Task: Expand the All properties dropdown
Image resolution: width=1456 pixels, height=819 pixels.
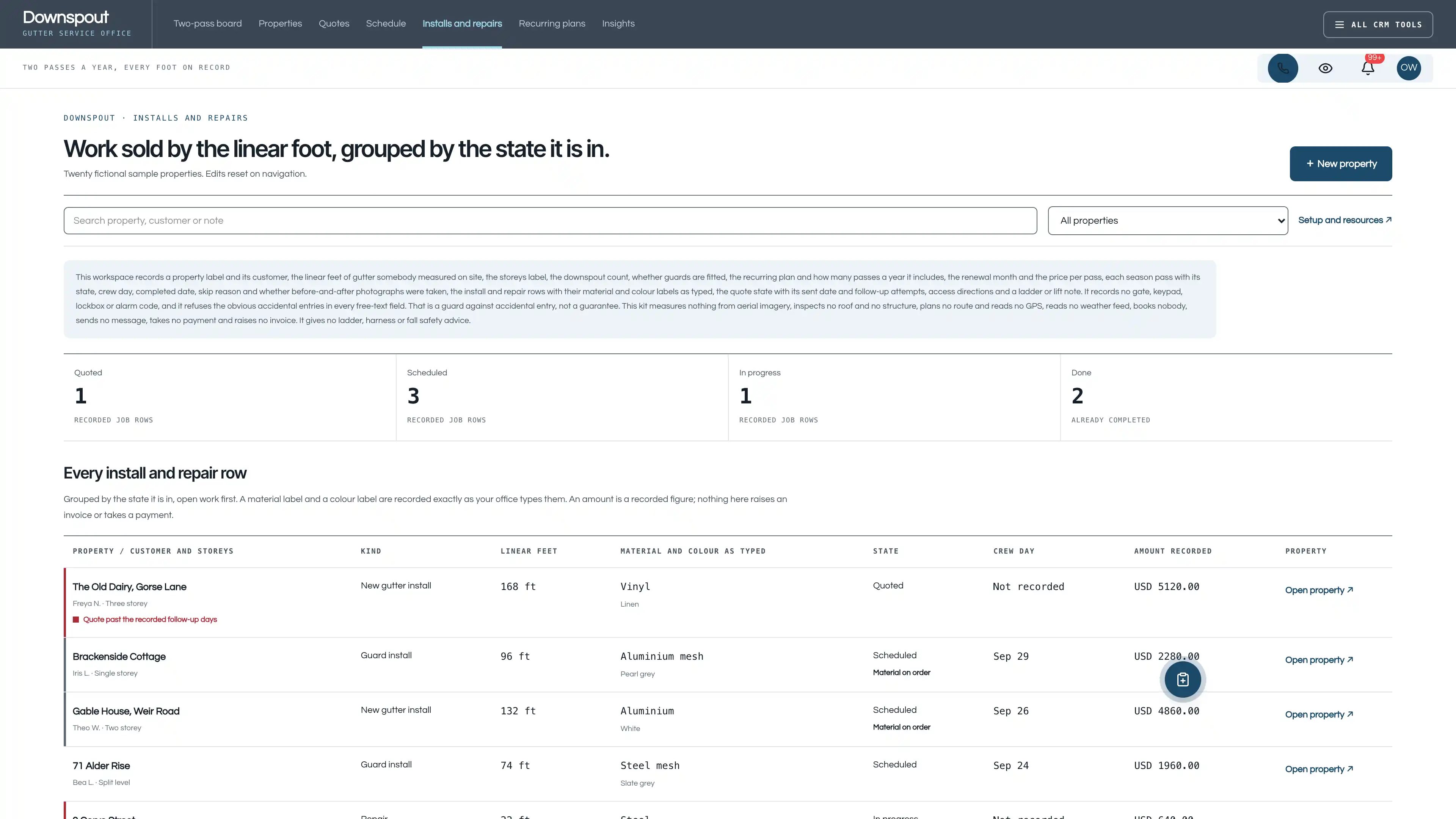Action: 1167,220
